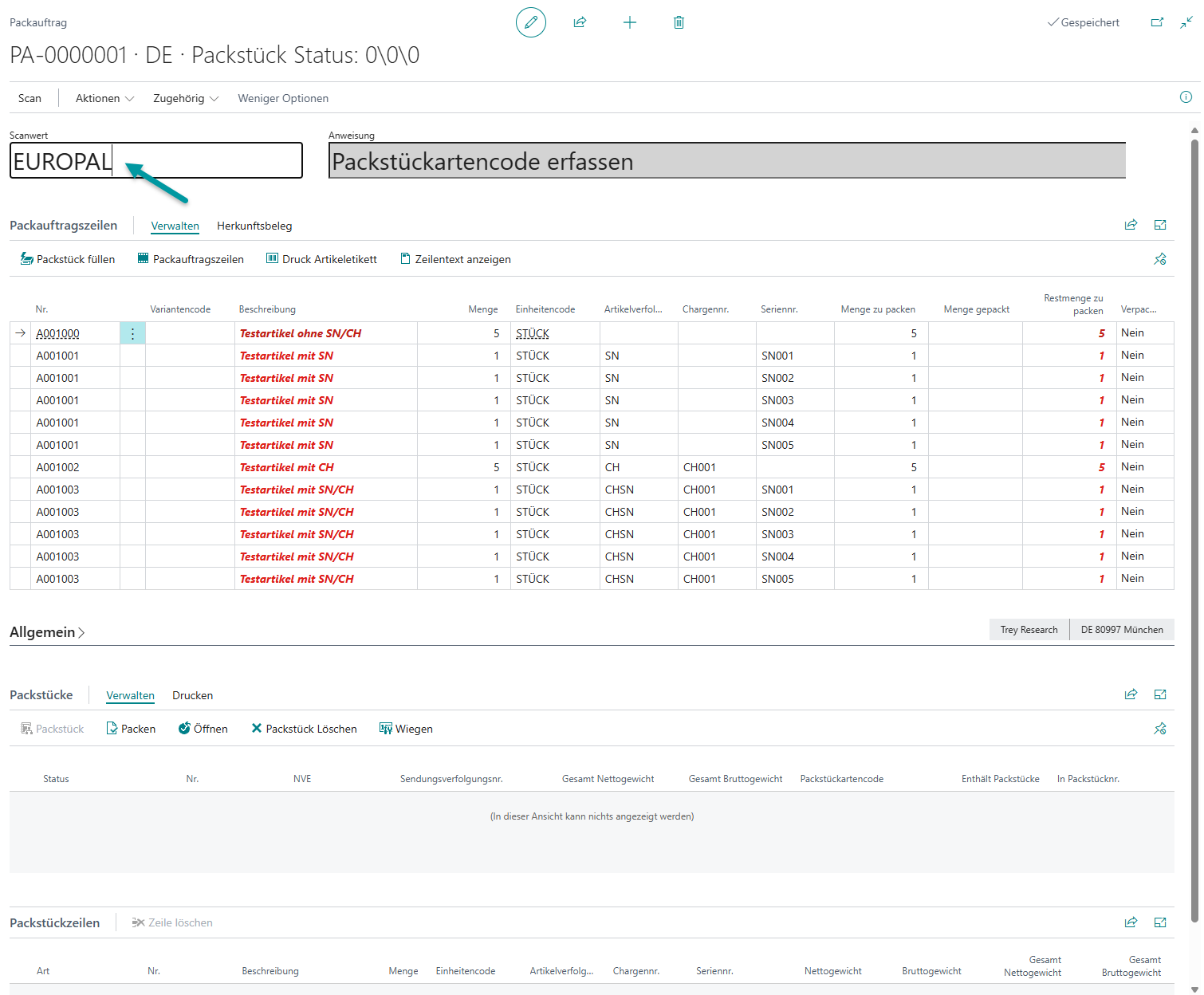The height and width of the screenshot is (995, 1204).
Task: Open the Drucken tab in Packstücke
Action: [x=192, y=695]
